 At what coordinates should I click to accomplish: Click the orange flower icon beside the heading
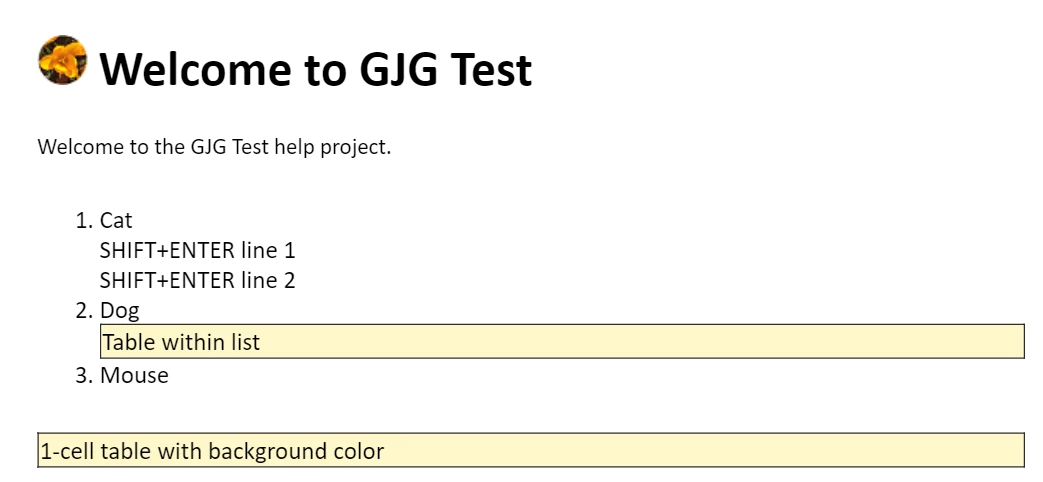(63, 60)
